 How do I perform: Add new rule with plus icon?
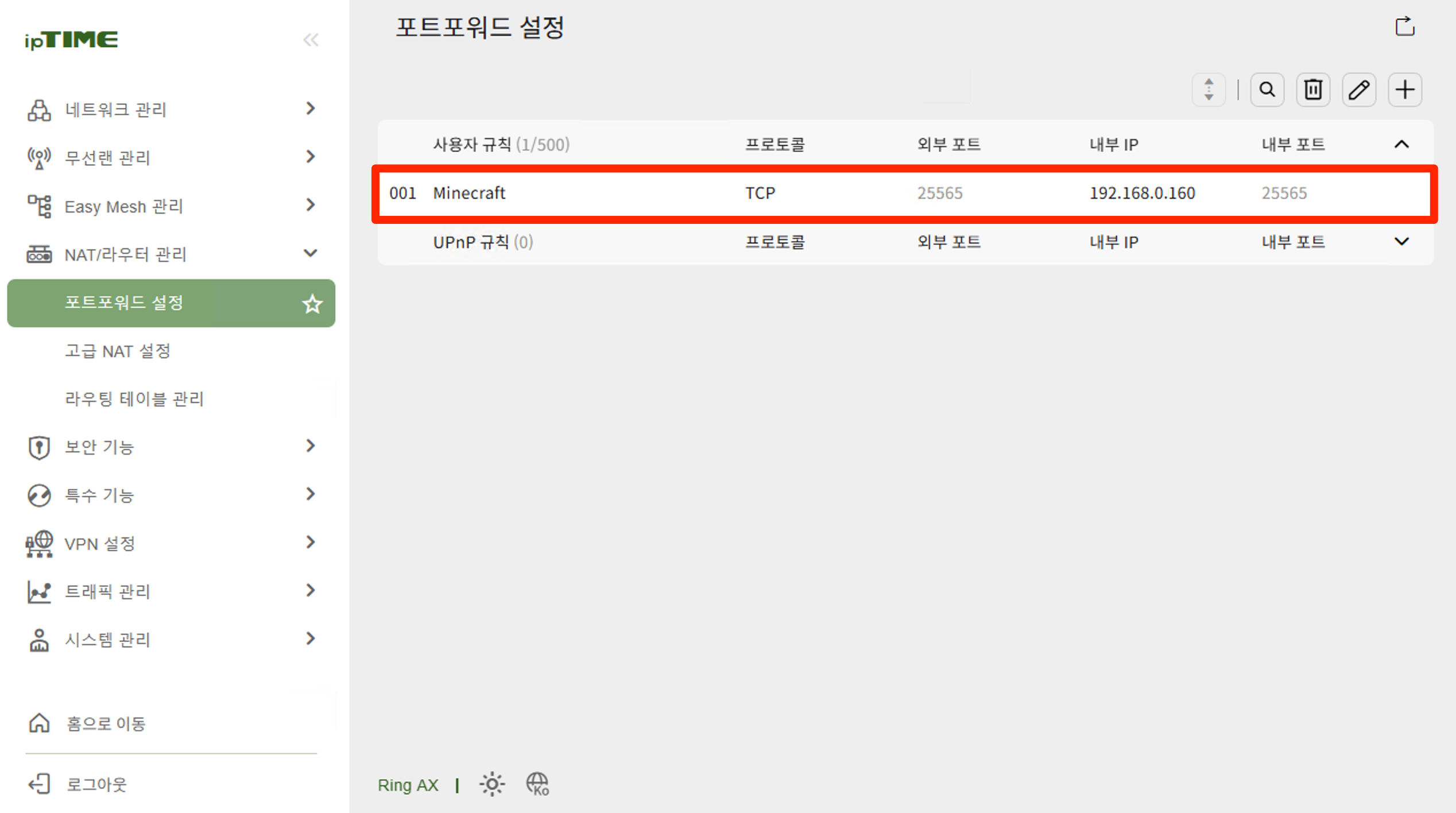pyautogui.click(x=1405, y=90)
